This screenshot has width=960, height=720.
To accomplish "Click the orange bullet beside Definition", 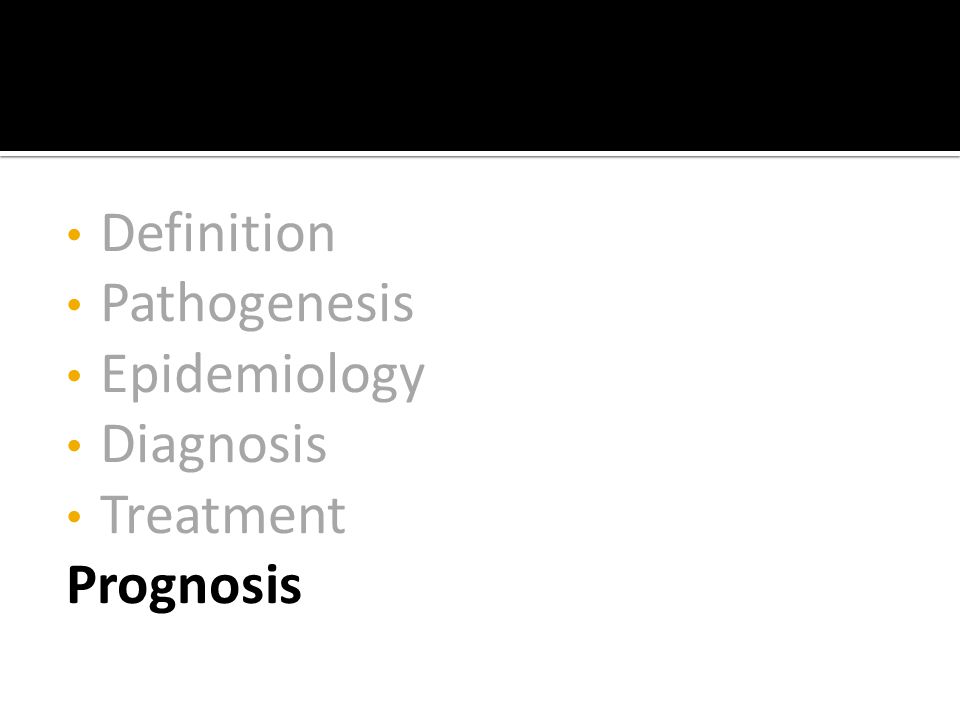I will tap(74, 234).
